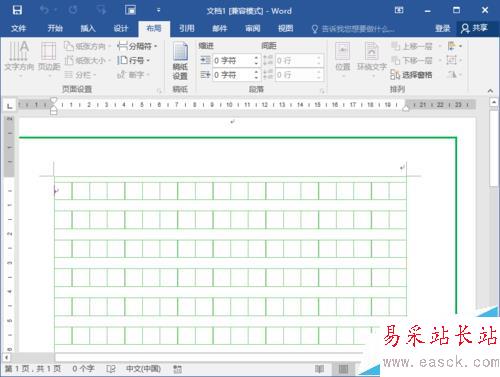Screen dimensions: 500x377
Task: Click the tab stop selector at ruler corner
Action: coord(10,106)
